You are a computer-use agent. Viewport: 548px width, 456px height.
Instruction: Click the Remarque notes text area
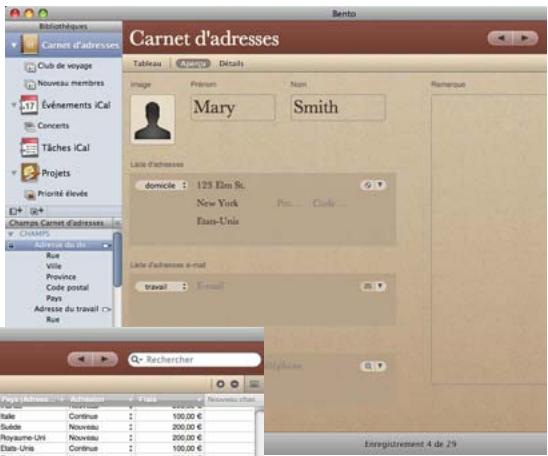489,239
